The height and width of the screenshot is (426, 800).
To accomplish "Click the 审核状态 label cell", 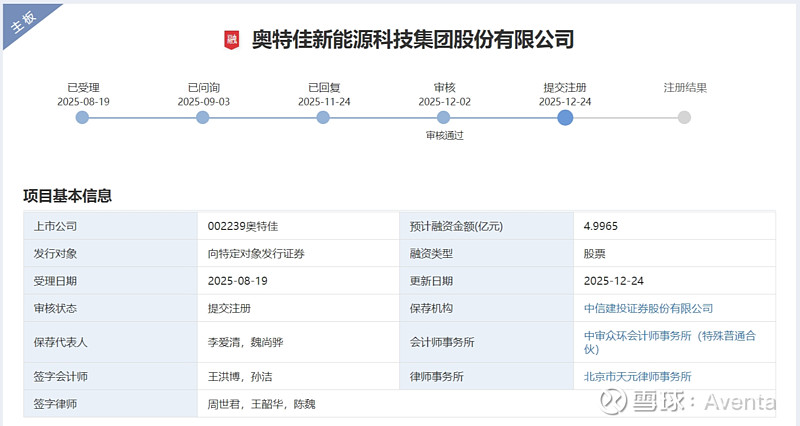I will 111,308.
